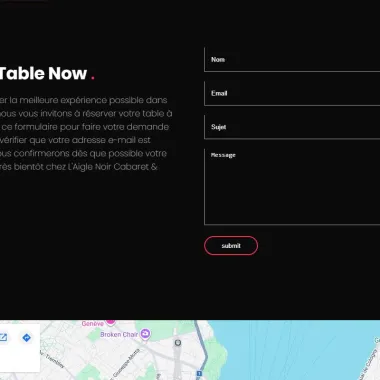
Task: Select the blue route 1 shield marker
Action: pyautogui.click(x=199, y=373)
